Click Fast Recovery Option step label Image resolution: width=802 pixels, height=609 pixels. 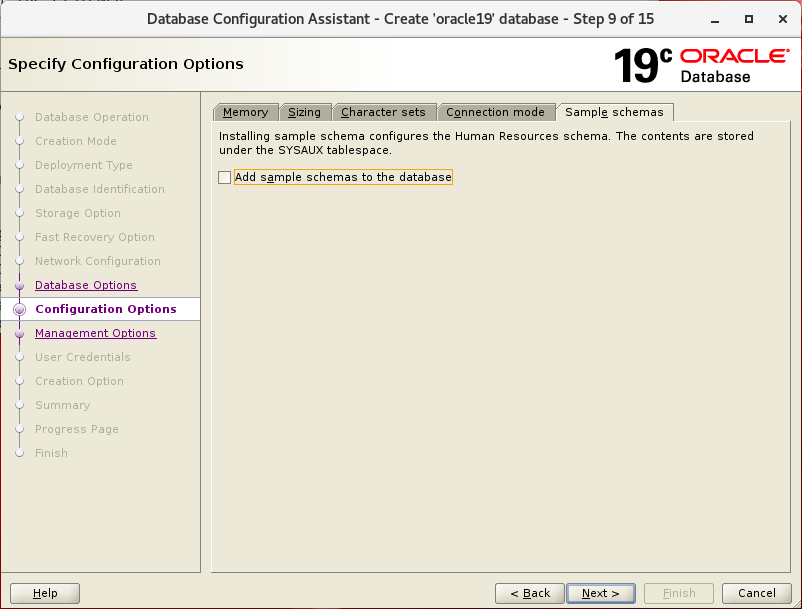click(x=95, y=237)
